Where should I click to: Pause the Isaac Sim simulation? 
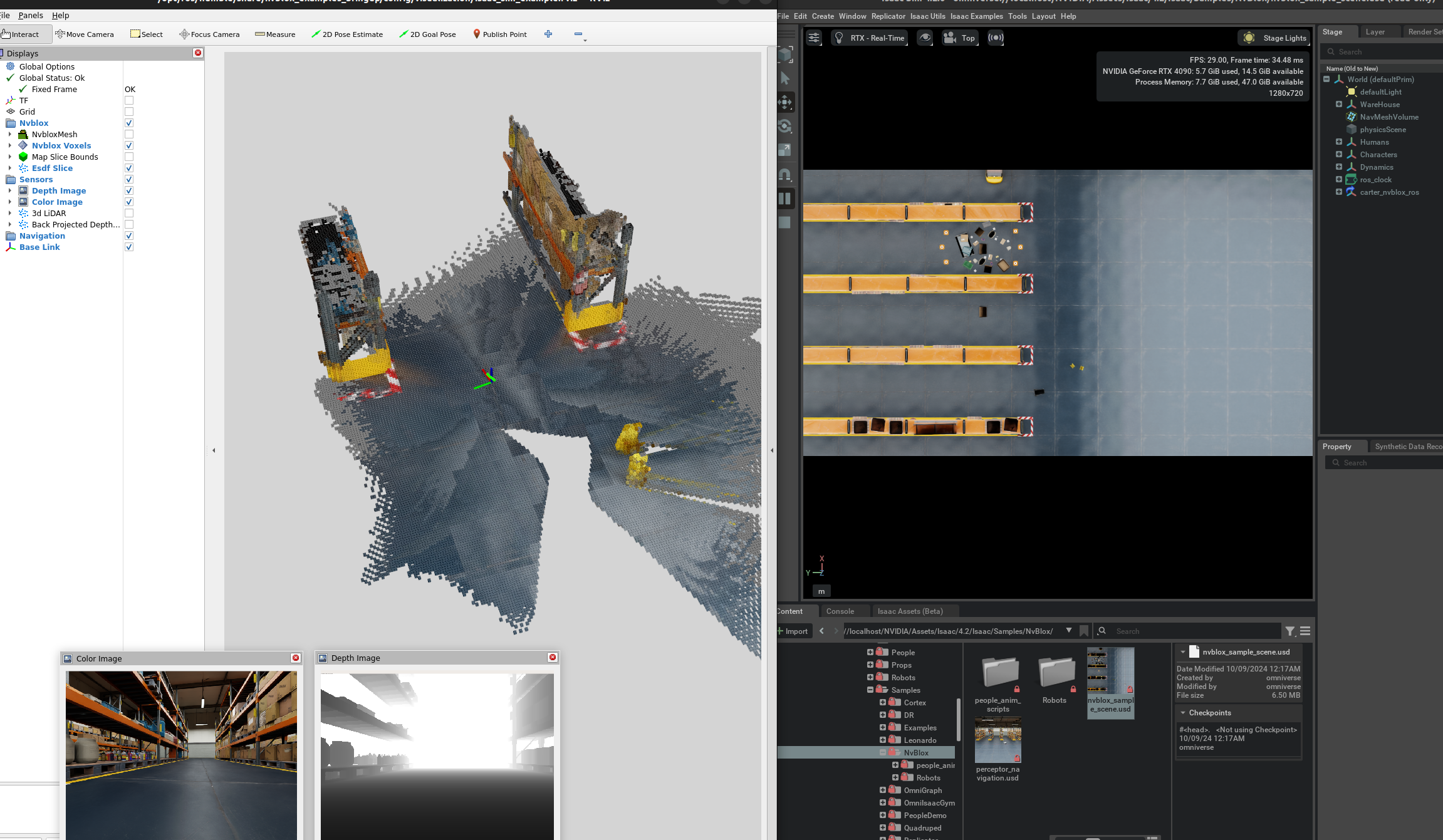785,199
